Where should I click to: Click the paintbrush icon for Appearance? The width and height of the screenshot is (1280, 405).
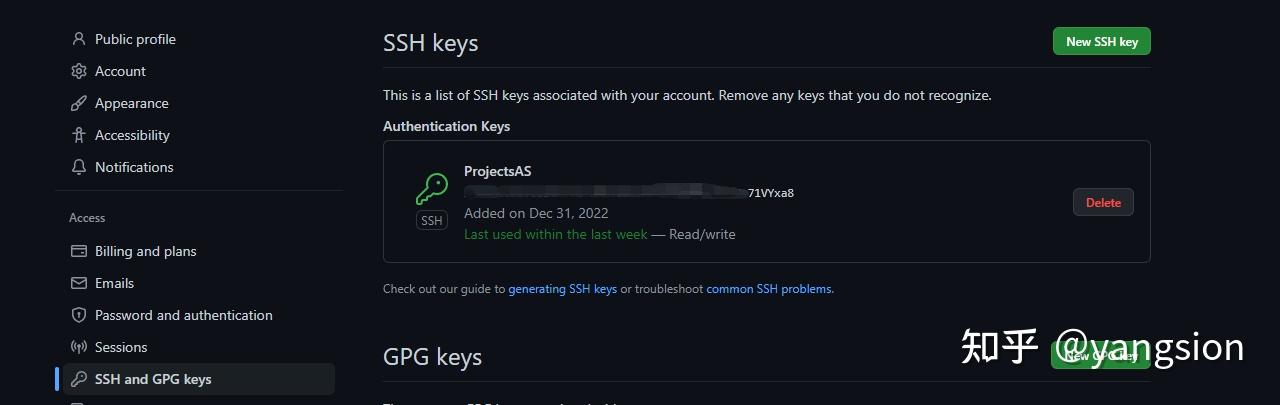click(x=78, y=103)
